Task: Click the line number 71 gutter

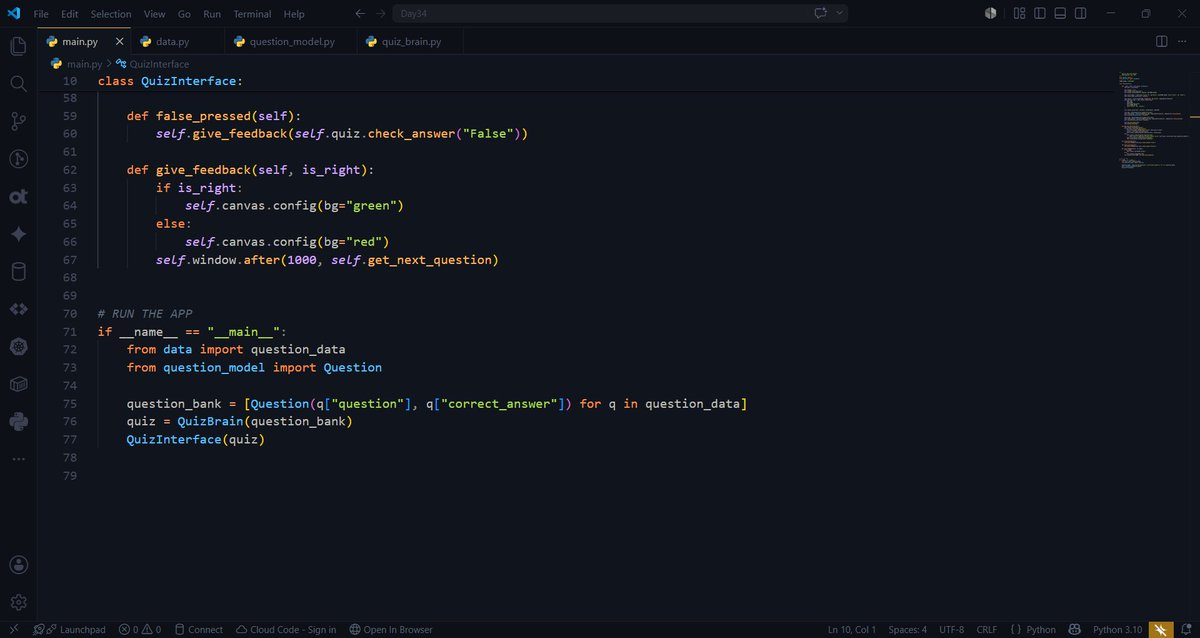Action: click(69, 332)
